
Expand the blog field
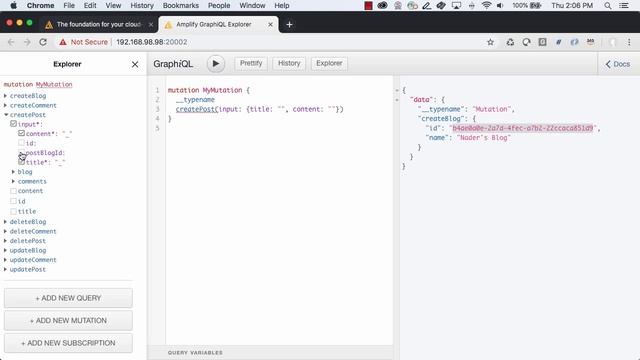coord(13,172)
